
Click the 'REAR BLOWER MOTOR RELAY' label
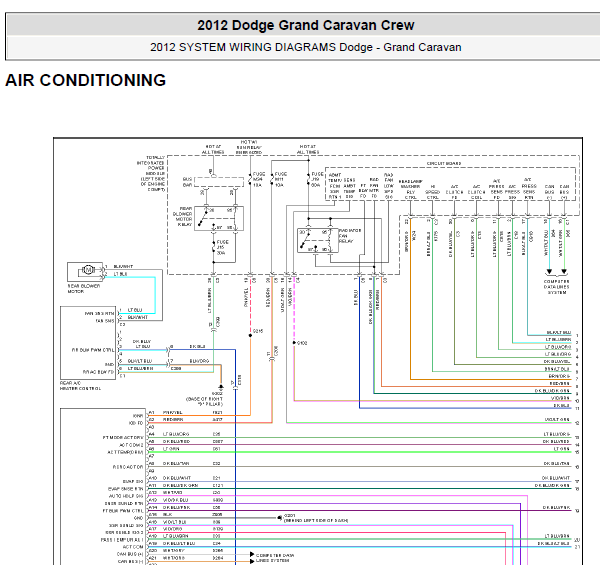(x=183, y=217)
